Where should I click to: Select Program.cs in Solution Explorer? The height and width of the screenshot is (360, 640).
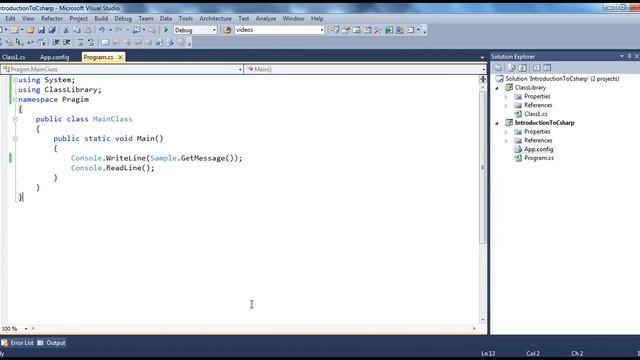coord(539,158)
